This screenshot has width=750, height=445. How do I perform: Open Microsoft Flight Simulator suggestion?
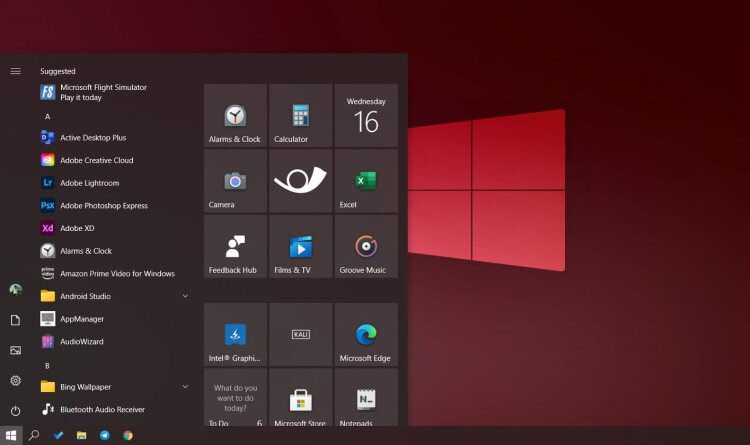click(115, 92)
